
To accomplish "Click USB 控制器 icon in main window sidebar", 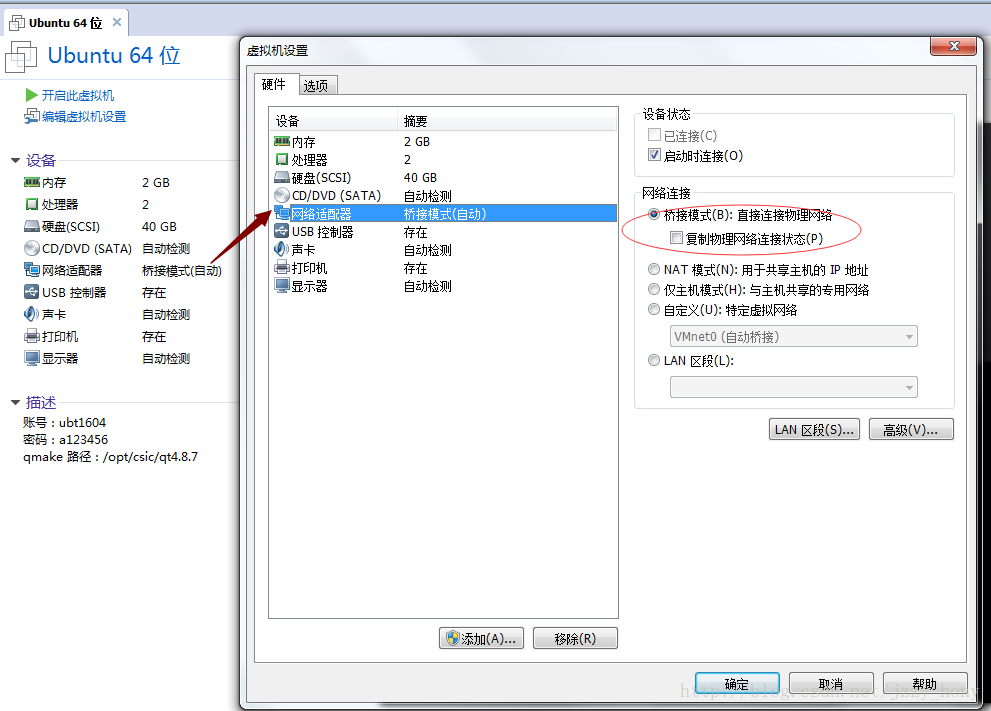I will [32, 292].
